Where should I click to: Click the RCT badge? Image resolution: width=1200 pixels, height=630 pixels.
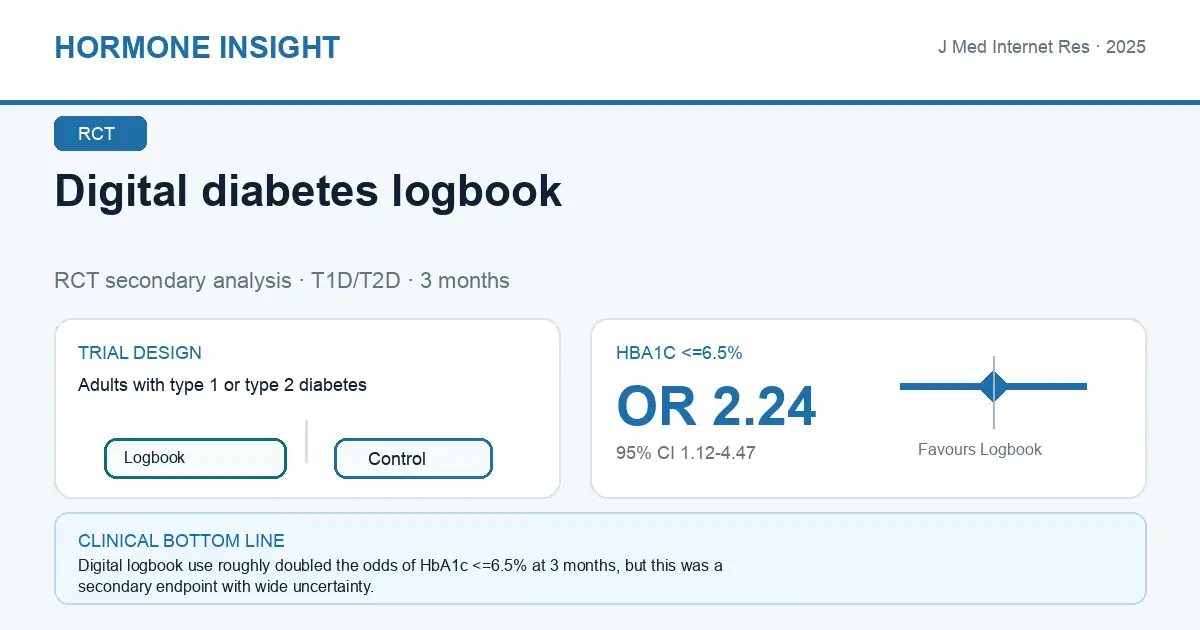click(100, 134)
